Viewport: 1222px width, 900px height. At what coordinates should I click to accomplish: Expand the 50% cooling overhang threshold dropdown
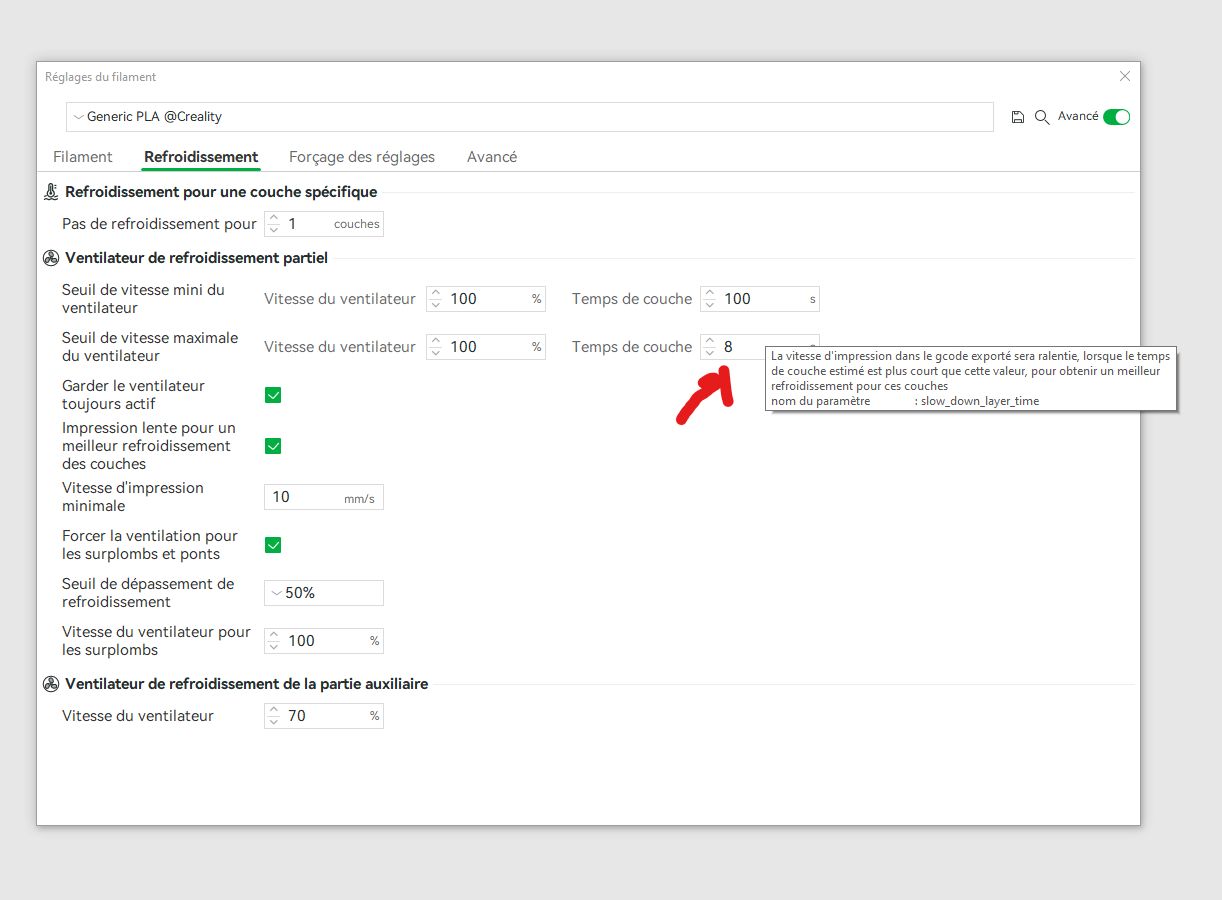click(x=324, y=593)
